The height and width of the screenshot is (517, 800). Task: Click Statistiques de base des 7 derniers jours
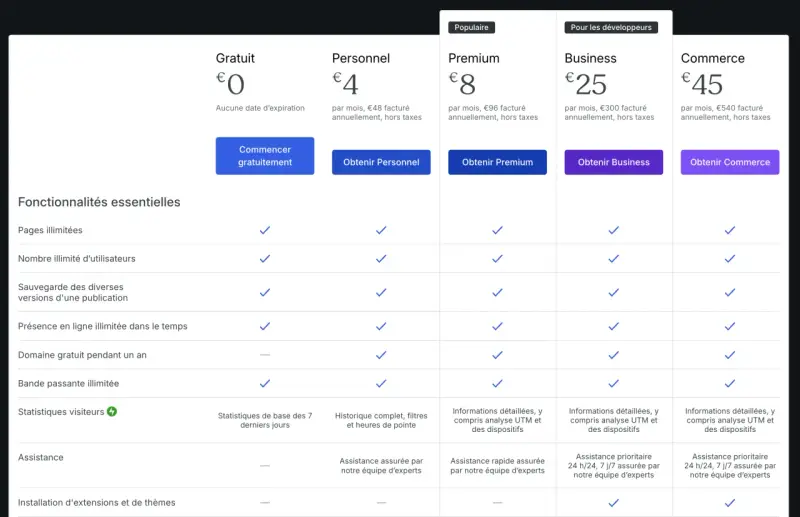tap(265, 421)
